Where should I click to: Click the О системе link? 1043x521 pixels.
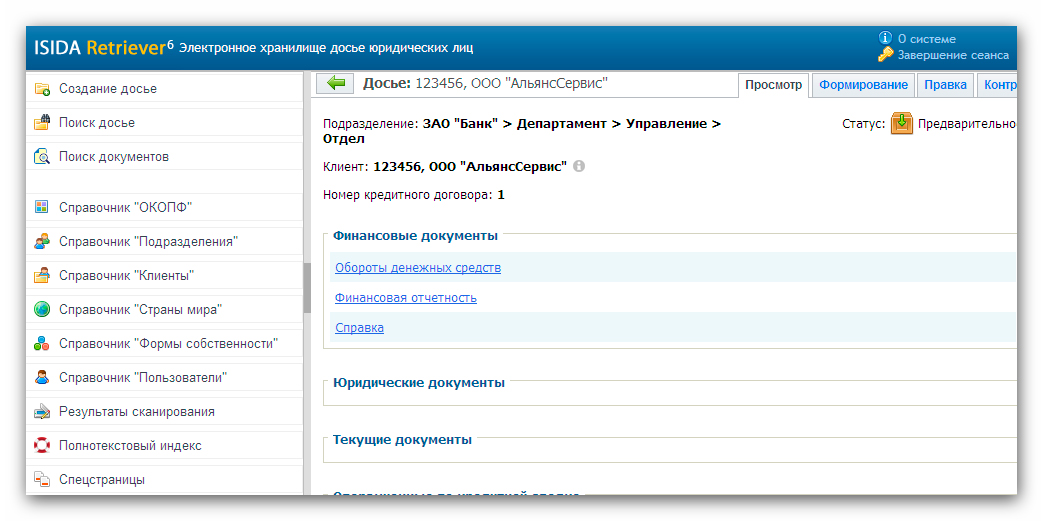927,39
